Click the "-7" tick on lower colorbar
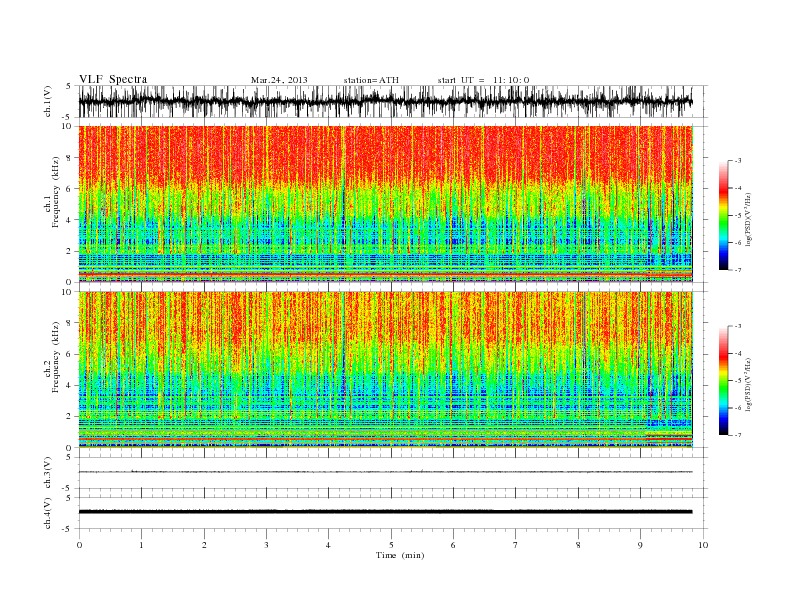 (737, 435)
